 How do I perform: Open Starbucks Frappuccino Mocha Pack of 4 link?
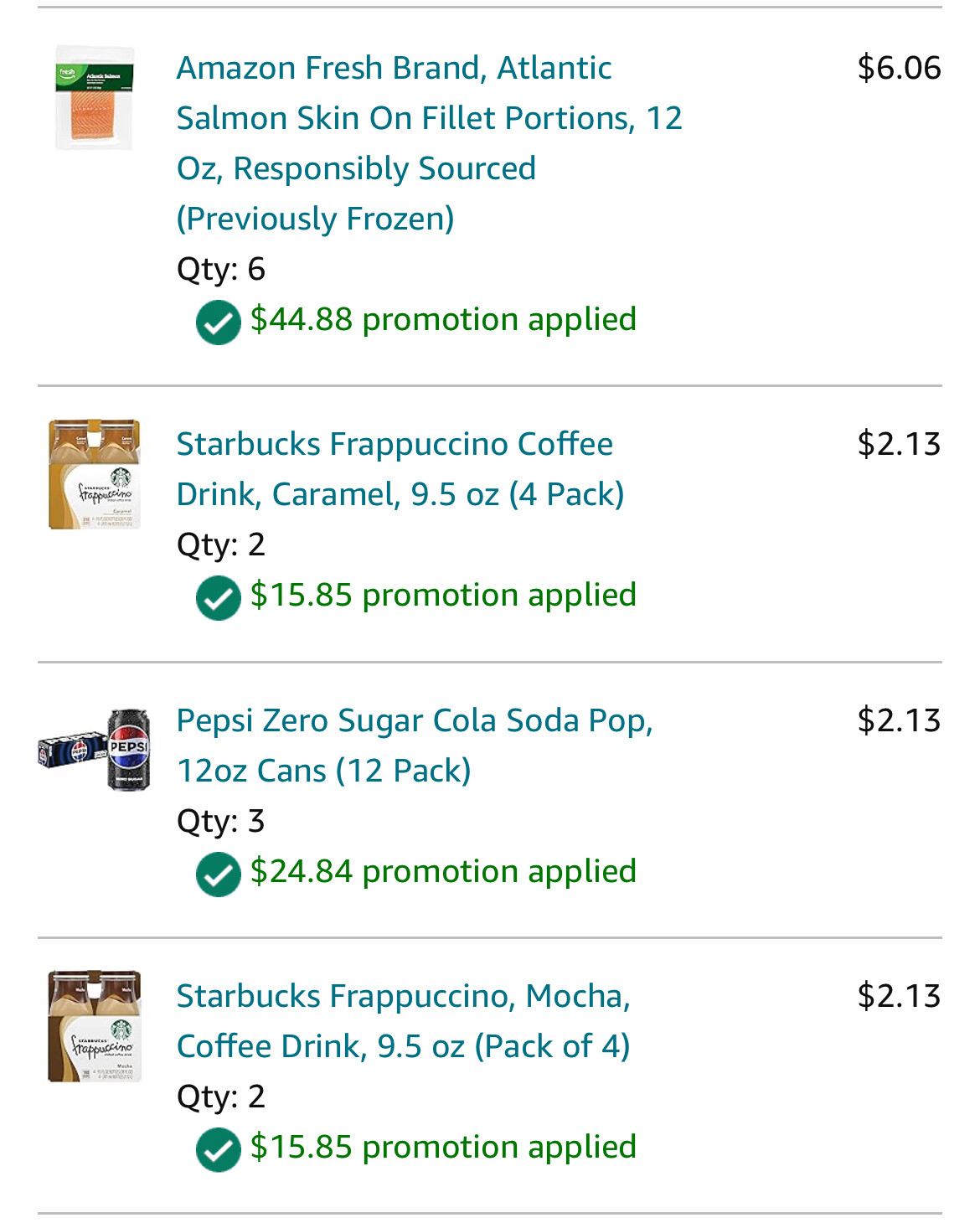click(404, 1021)
